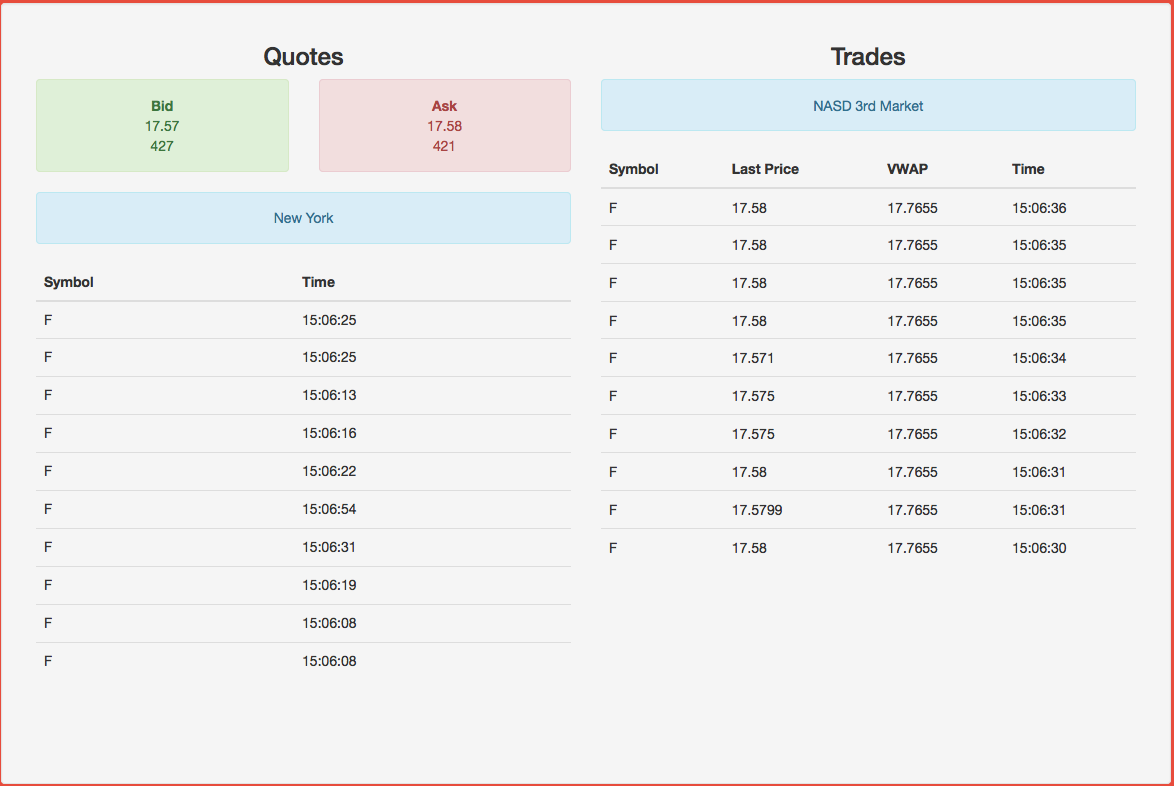
Task: Click the Bid size value 427
Action: pyautogui.click(x=162, y=146)
